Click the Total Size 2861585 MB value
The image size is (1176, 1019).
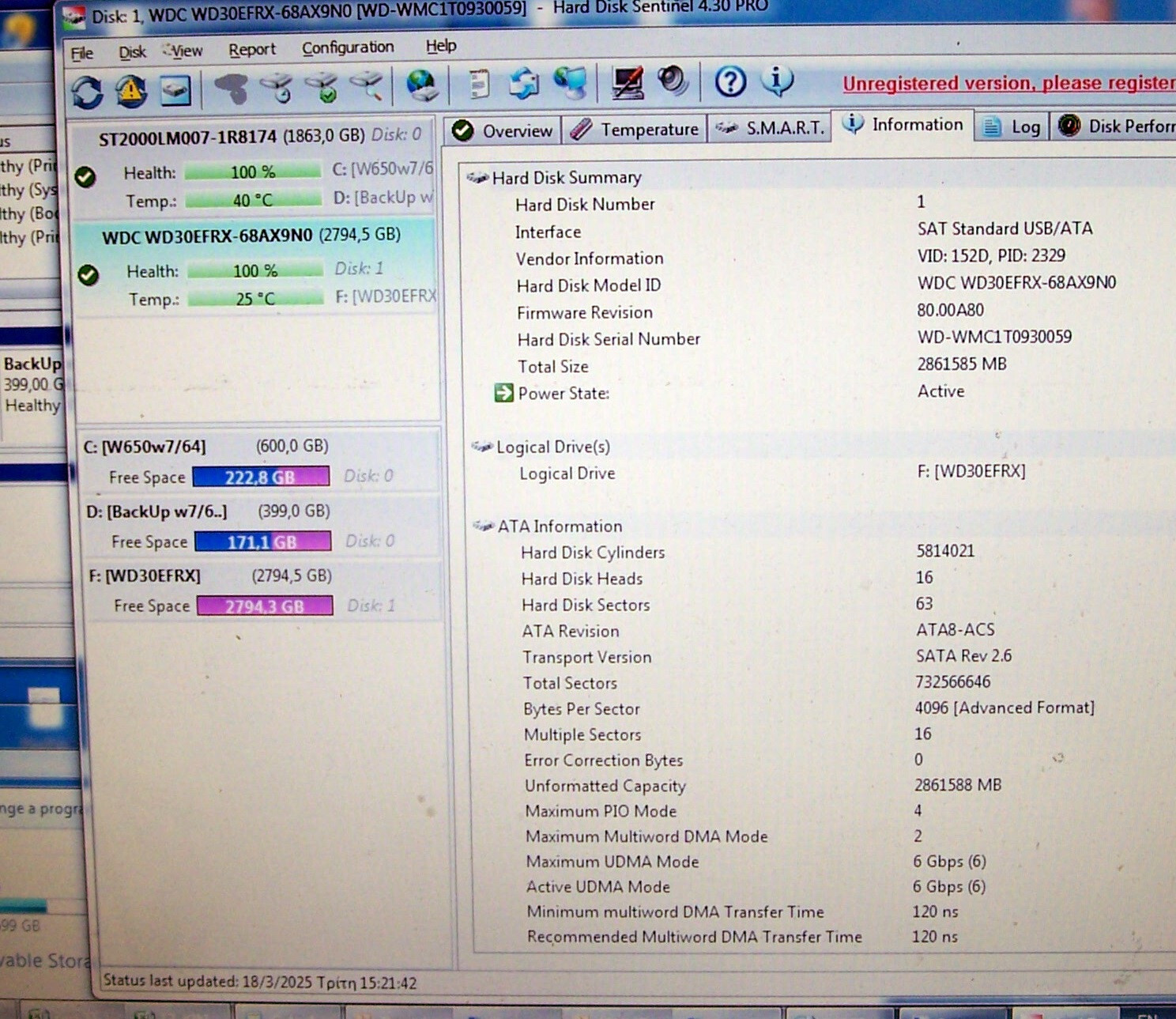coord(962,364)
